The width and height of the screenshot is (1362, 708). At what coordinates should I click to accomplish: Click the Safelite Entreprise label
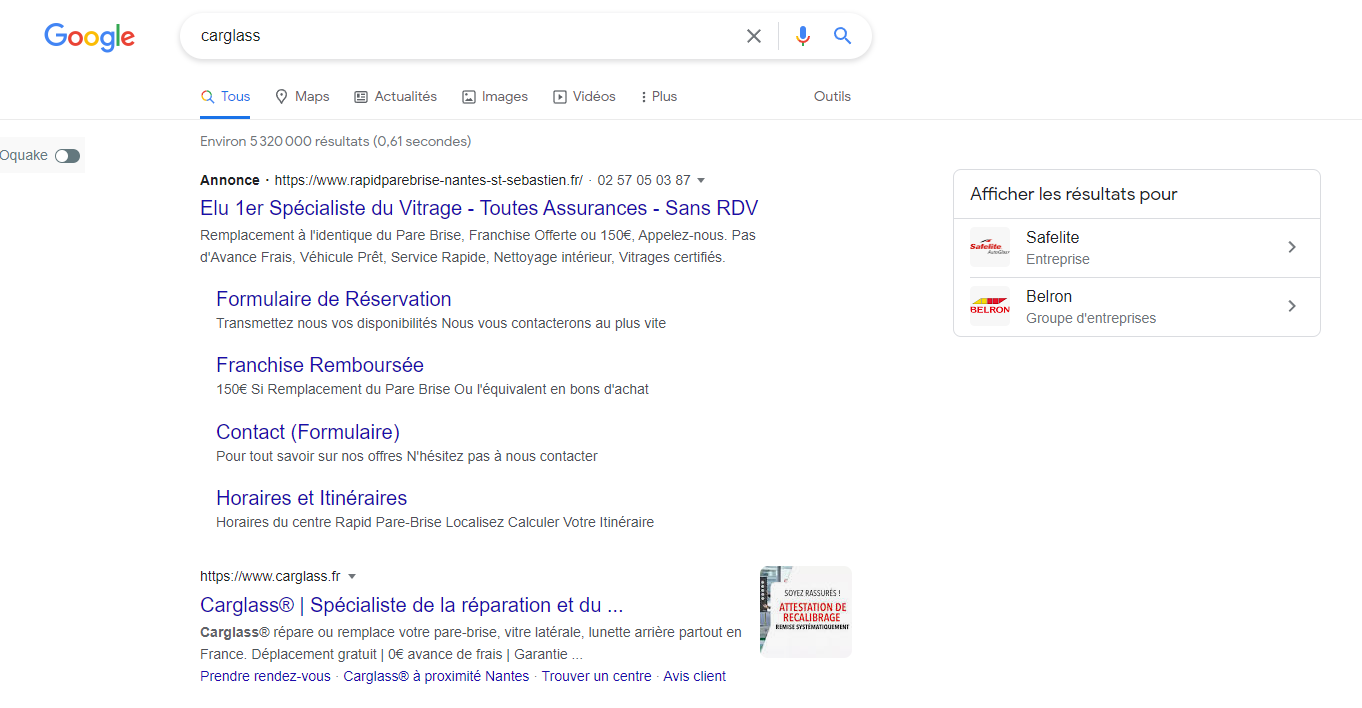coord(1058,259)
